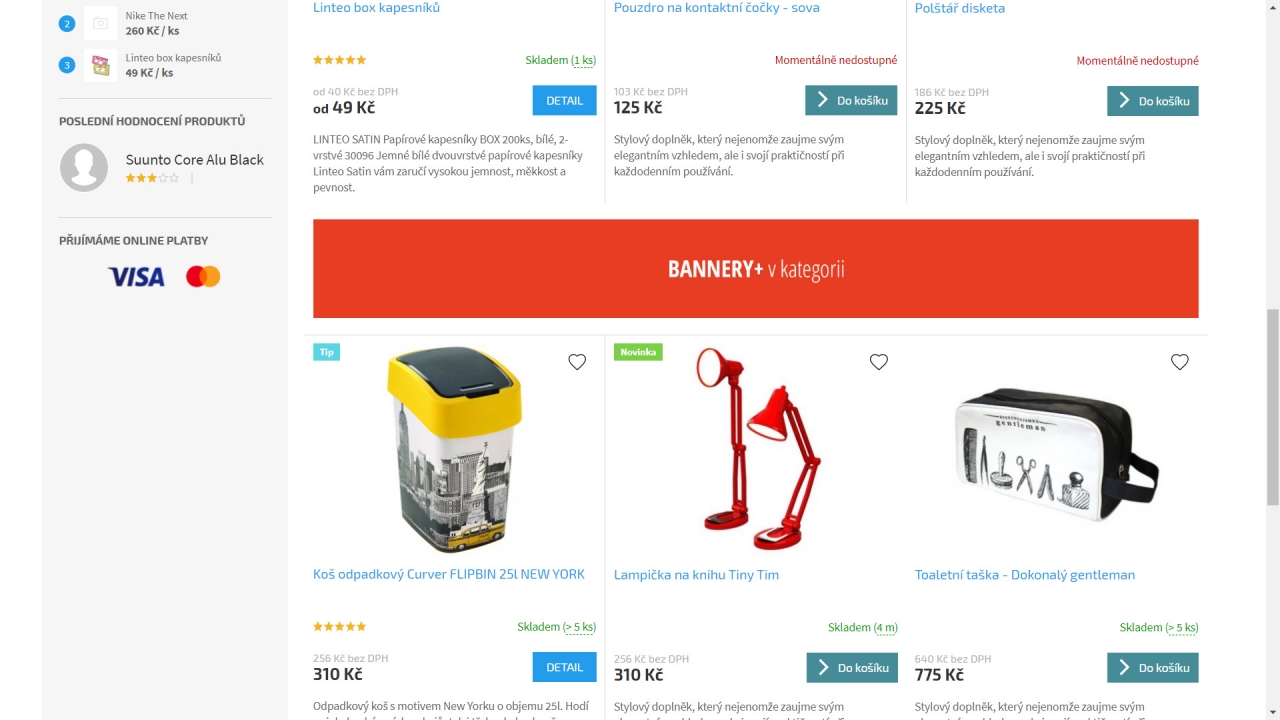Open the Koš odpadkový Curver FLIPBIN product link
Viewport: 1280px width, 720px height.
[x=449, y=574]
